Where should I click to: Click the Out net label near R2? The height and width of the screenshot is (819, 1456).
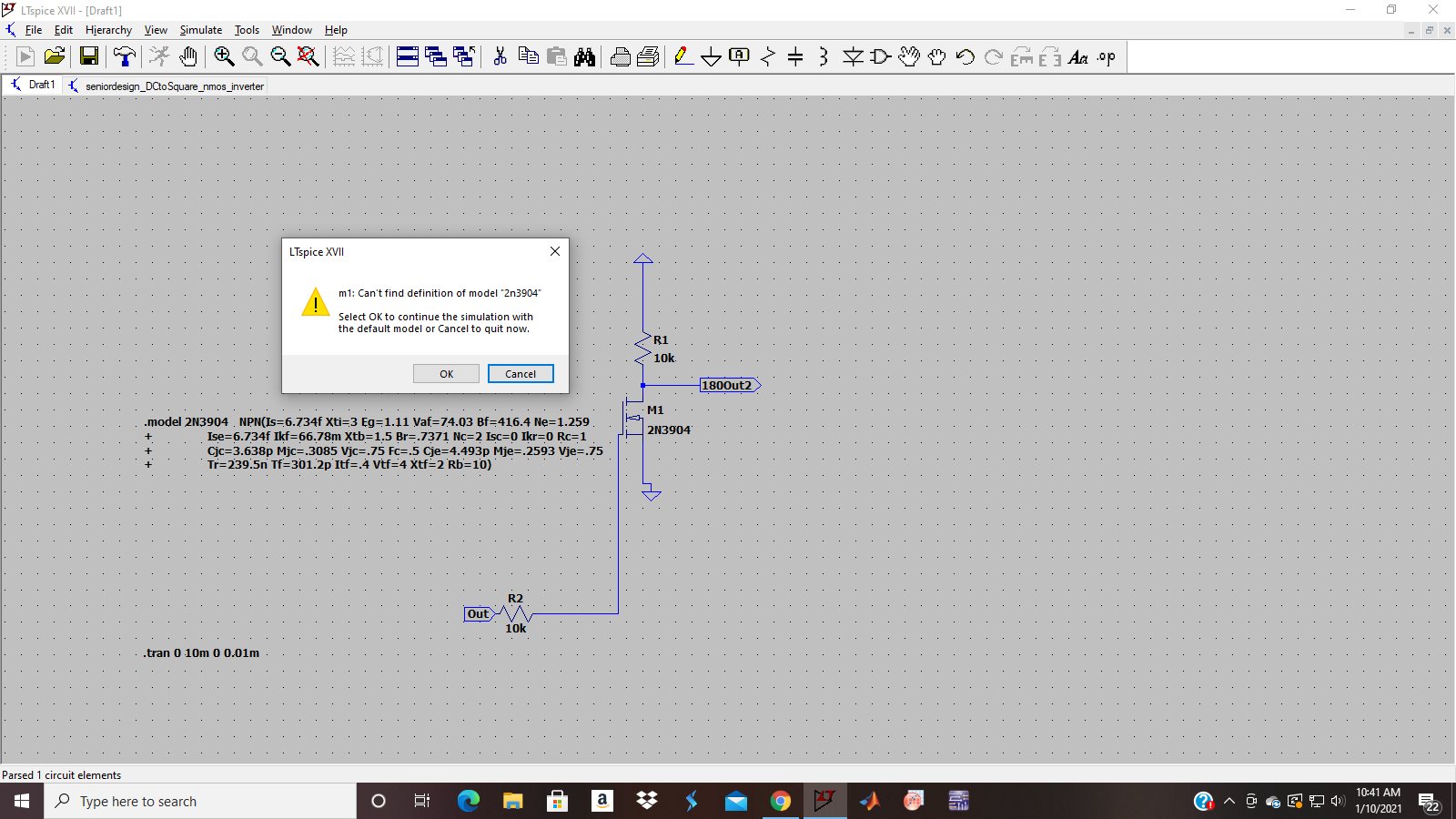478,614
